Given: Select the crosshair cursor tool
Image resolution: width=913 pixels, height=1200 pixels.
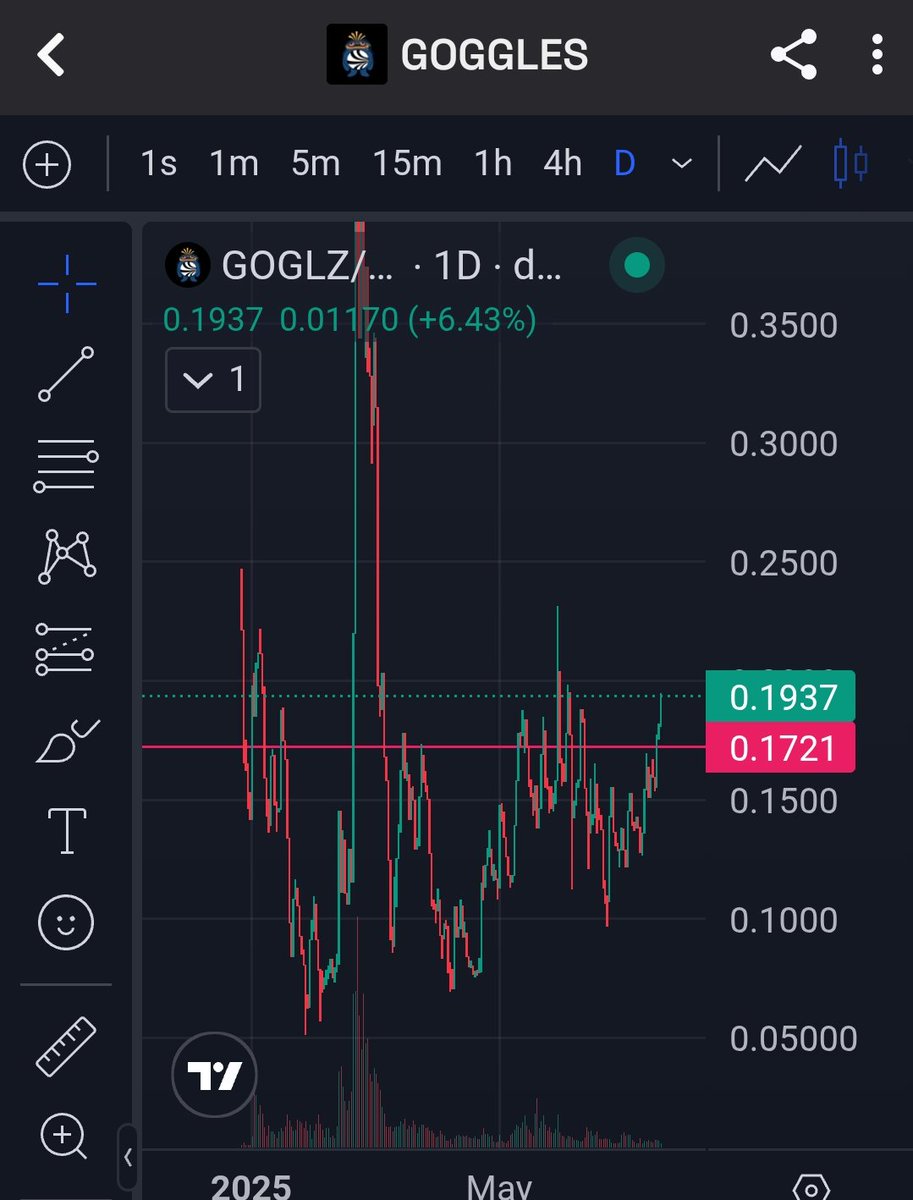Looking at the screenshot, I should point(67,284).
